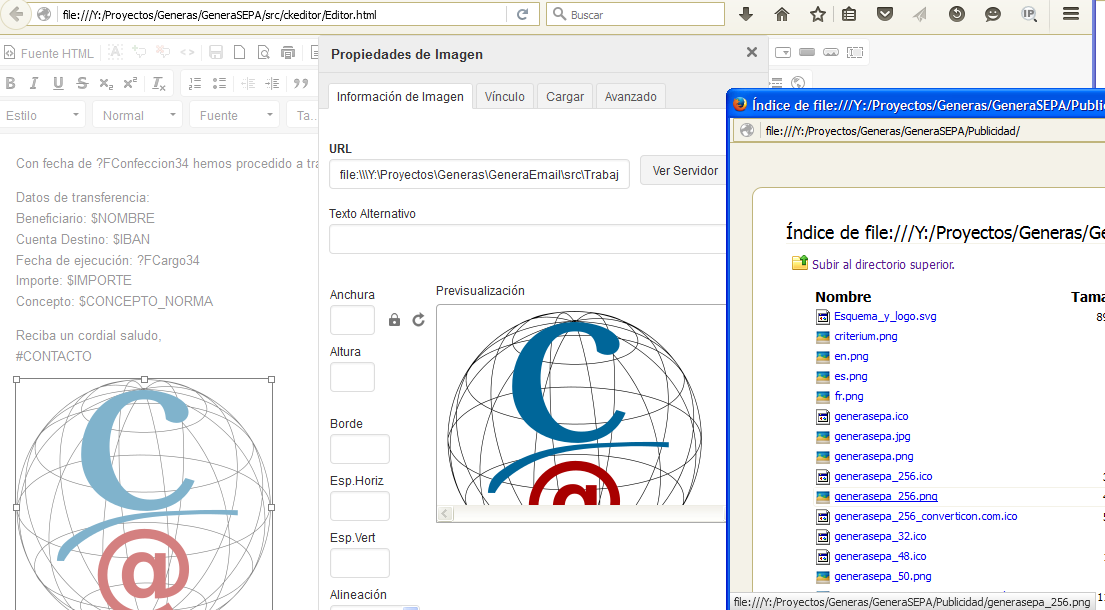Click Subir al directorio superior link

pos(883,264)
